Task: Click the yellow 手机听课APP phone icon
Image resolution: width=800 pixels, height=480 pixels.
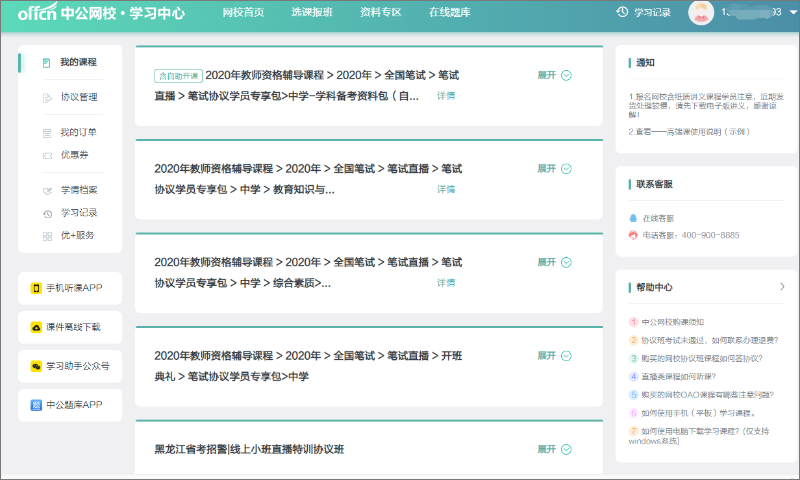Action: tap(36, 288)
